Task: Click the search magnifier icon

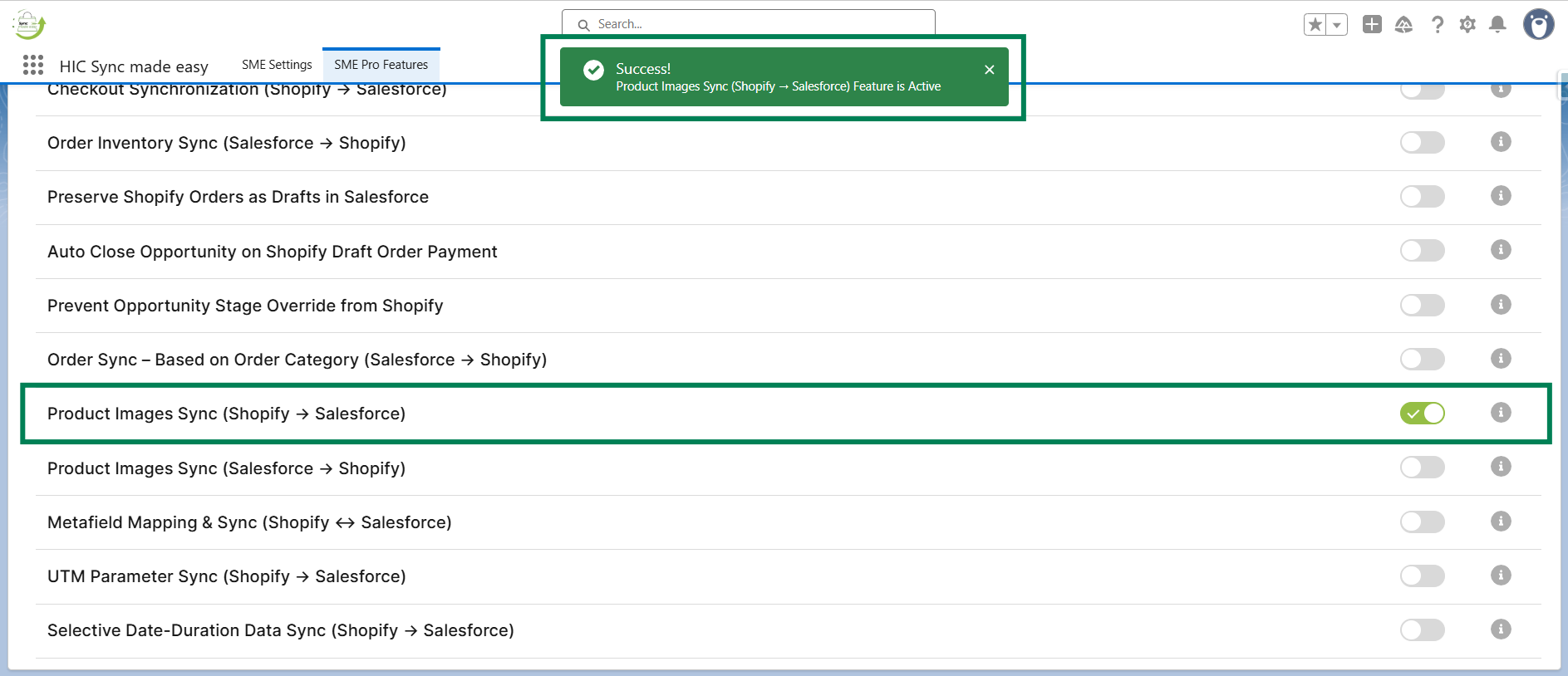Action: (x=583, y=25)
